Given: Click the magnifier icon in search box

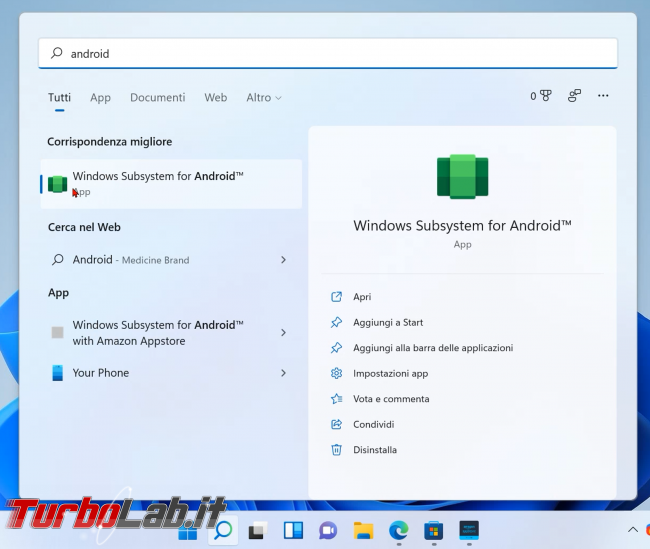Looking at the screenshot, I should [x=57, y=53].
